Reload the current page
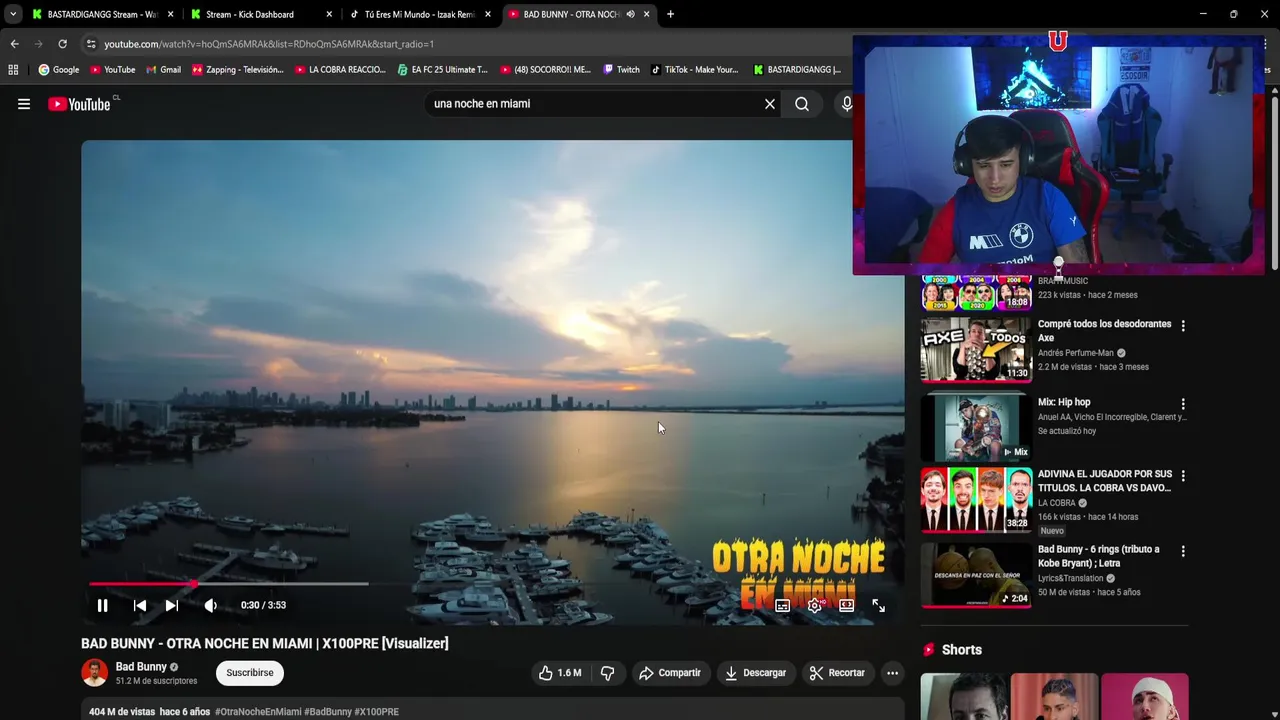 coord(62,44)
